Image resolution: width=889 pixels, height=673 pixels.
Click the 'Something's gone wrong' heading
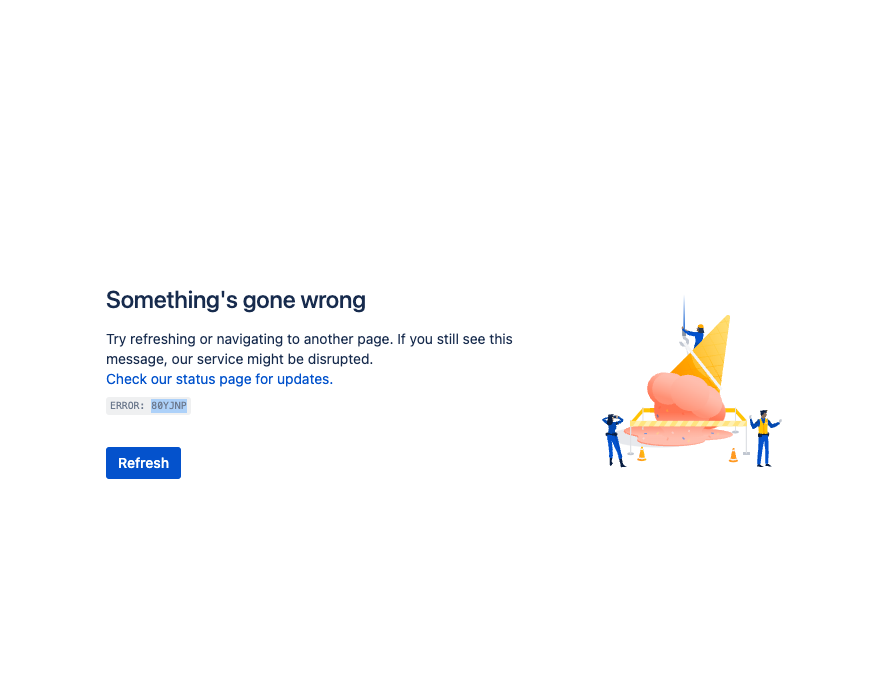point(236,300)
